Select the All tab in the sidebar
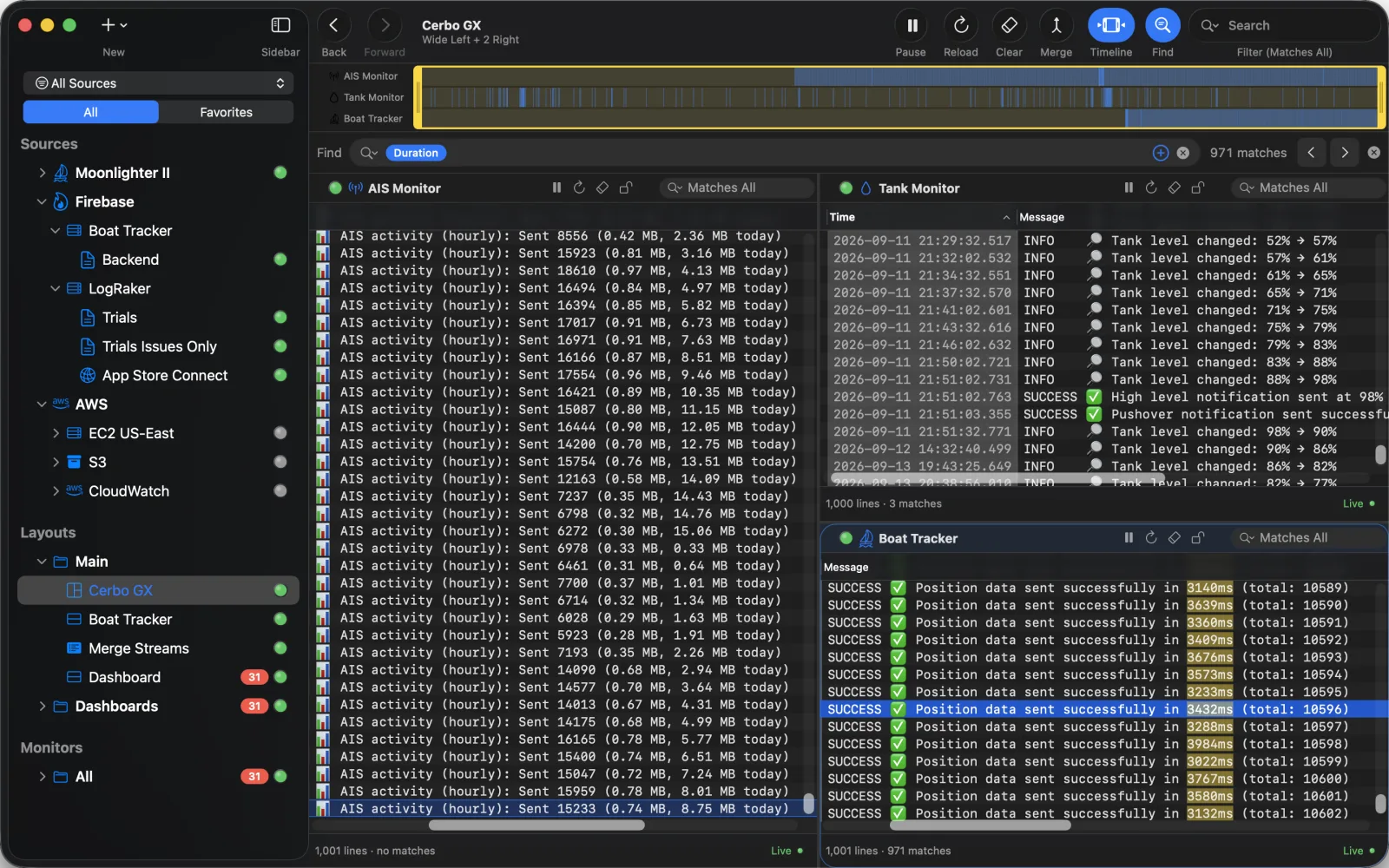This screenshot has height=868, width=1389. tap(90, 112)
